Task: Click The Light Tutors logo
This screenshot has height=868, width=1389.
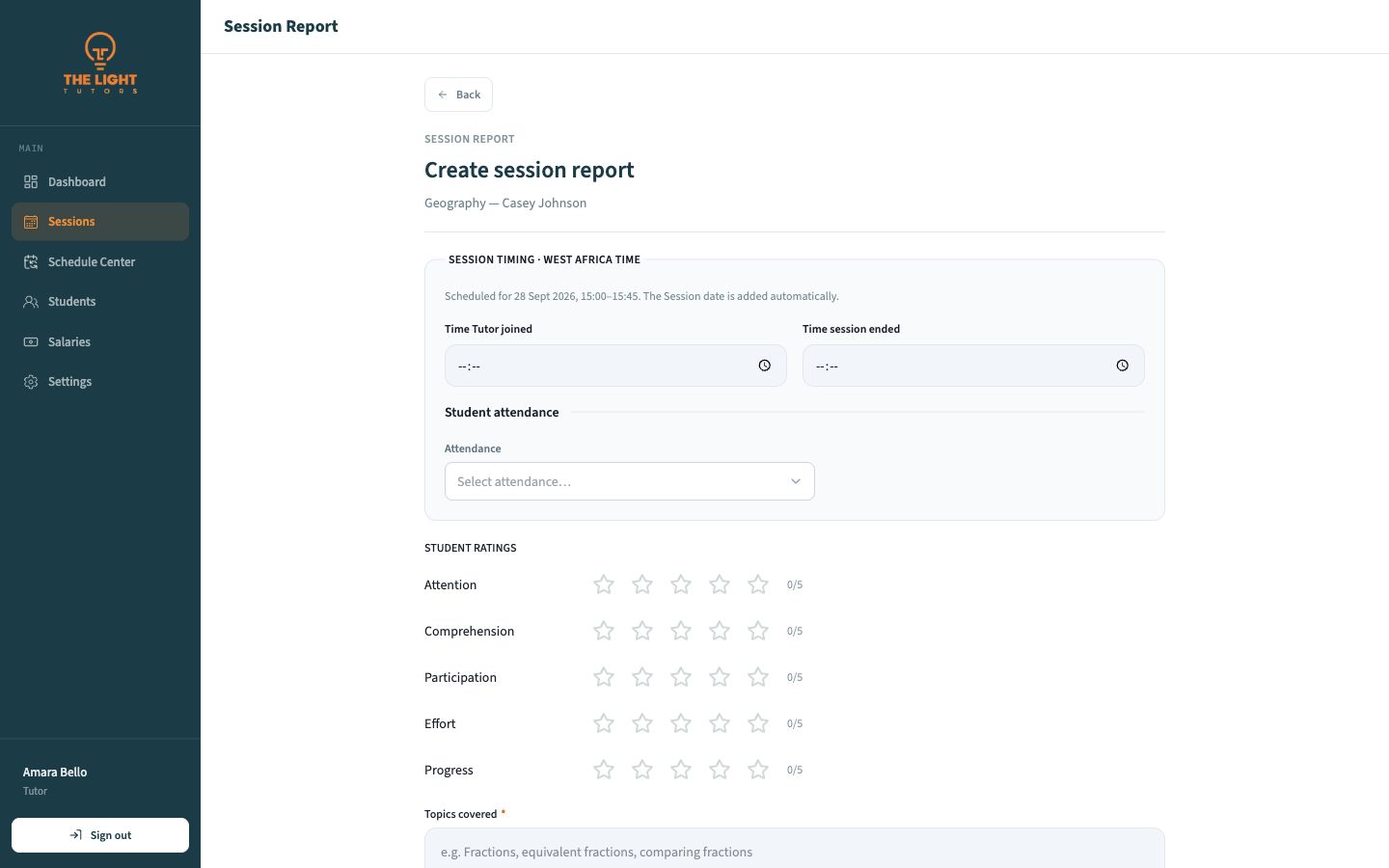Action: coord(100,63)
